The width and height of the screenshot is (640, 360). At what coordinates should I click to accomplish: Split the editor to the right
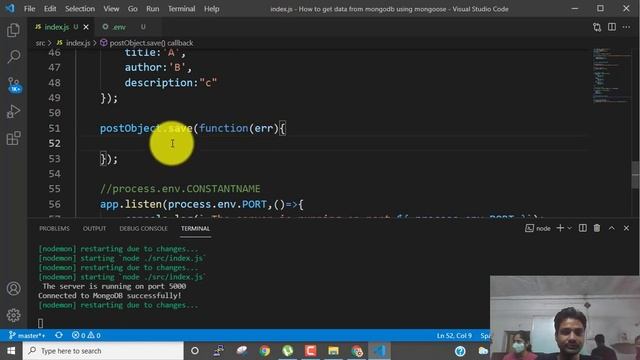(612, 27)
